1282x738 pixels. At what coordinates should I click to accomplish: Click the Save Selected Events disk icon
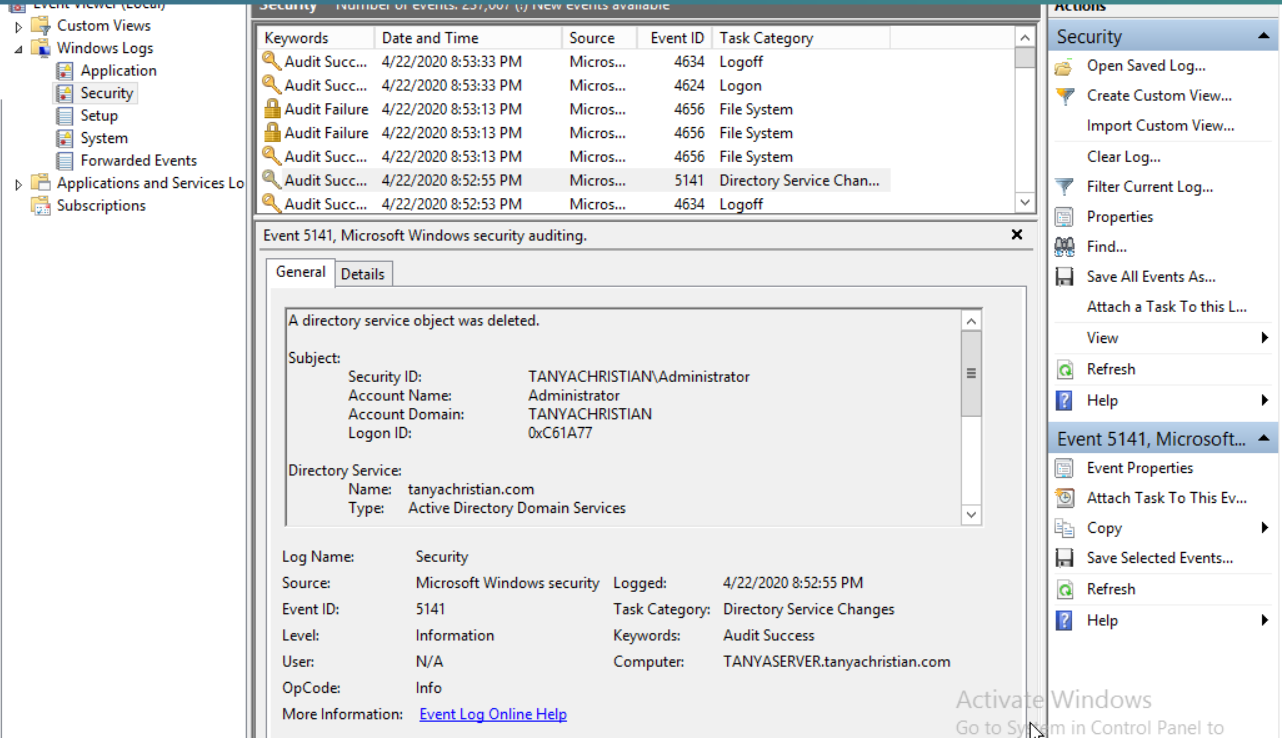click(1064, 558)
